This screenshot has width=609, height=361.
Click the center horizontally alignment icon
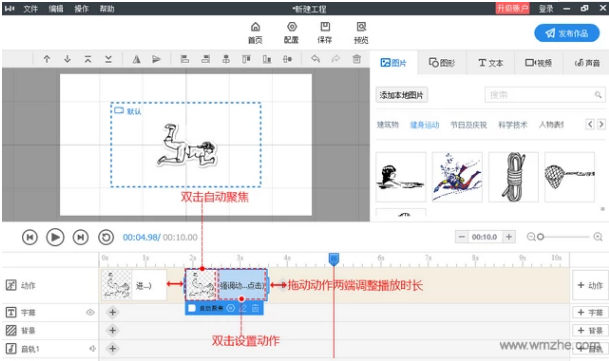pos(226,59)
